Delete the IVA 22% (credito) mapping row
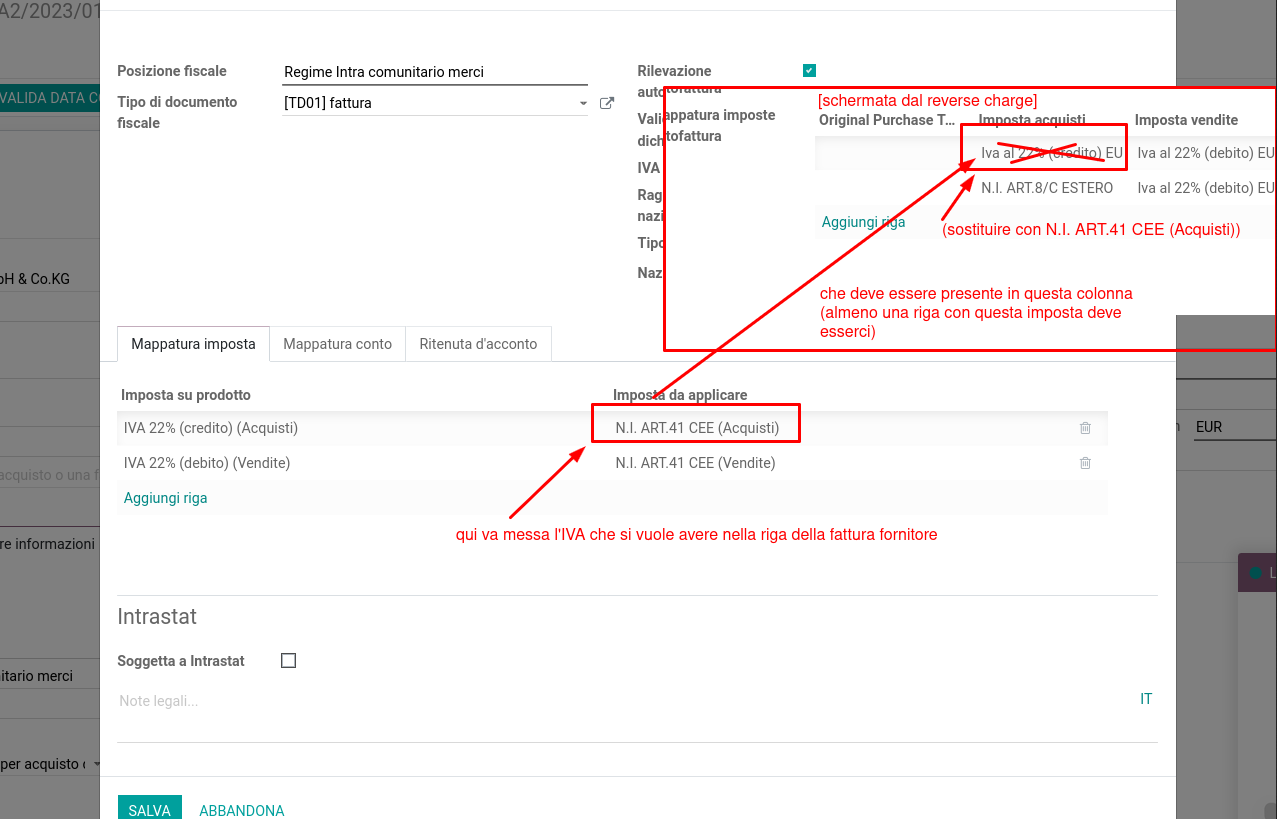 [x=1085, y=428]
